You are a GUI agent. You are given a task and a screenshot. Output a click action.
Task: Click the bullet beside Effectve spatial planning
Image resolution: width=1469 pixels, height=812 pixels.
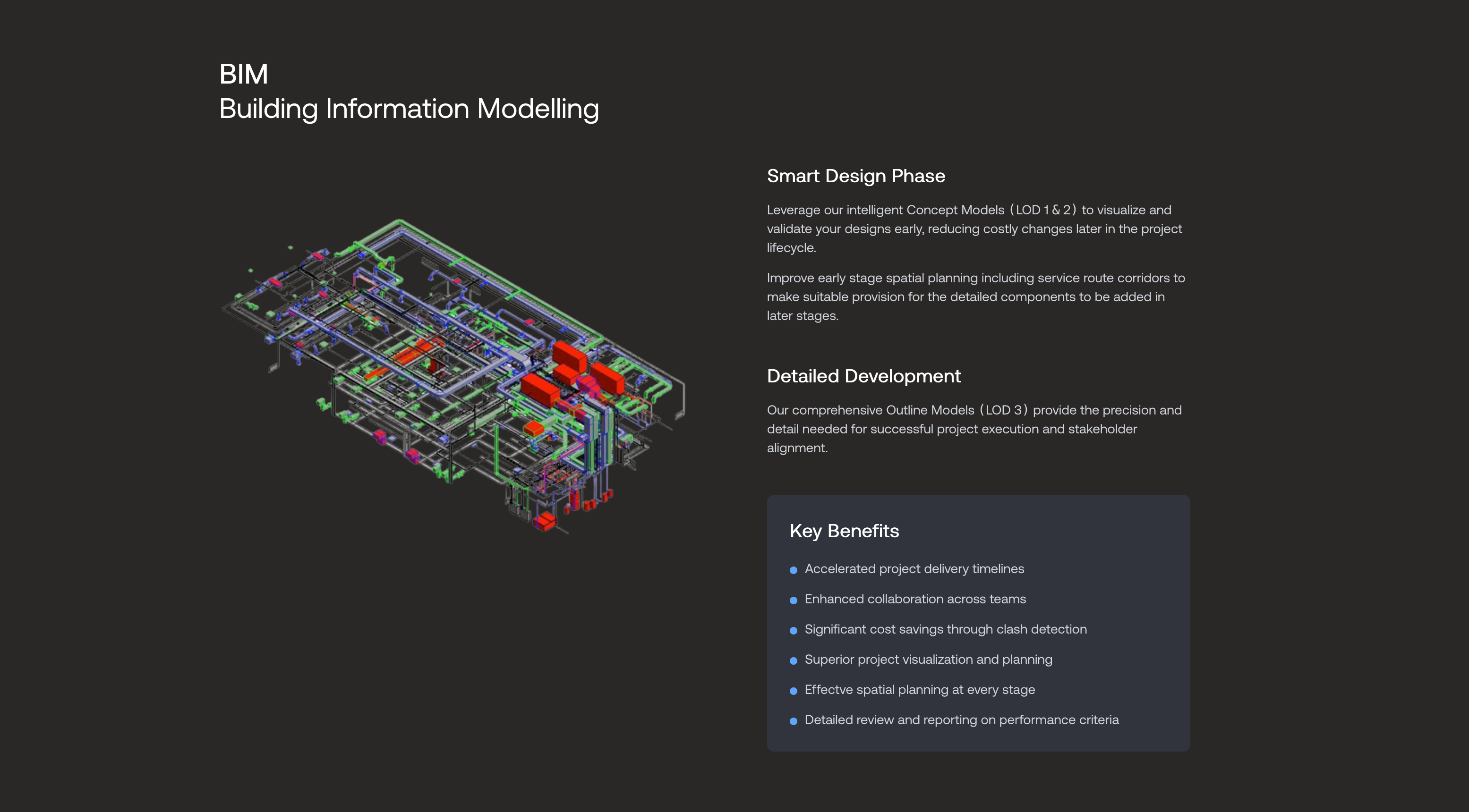click(793, 691)
